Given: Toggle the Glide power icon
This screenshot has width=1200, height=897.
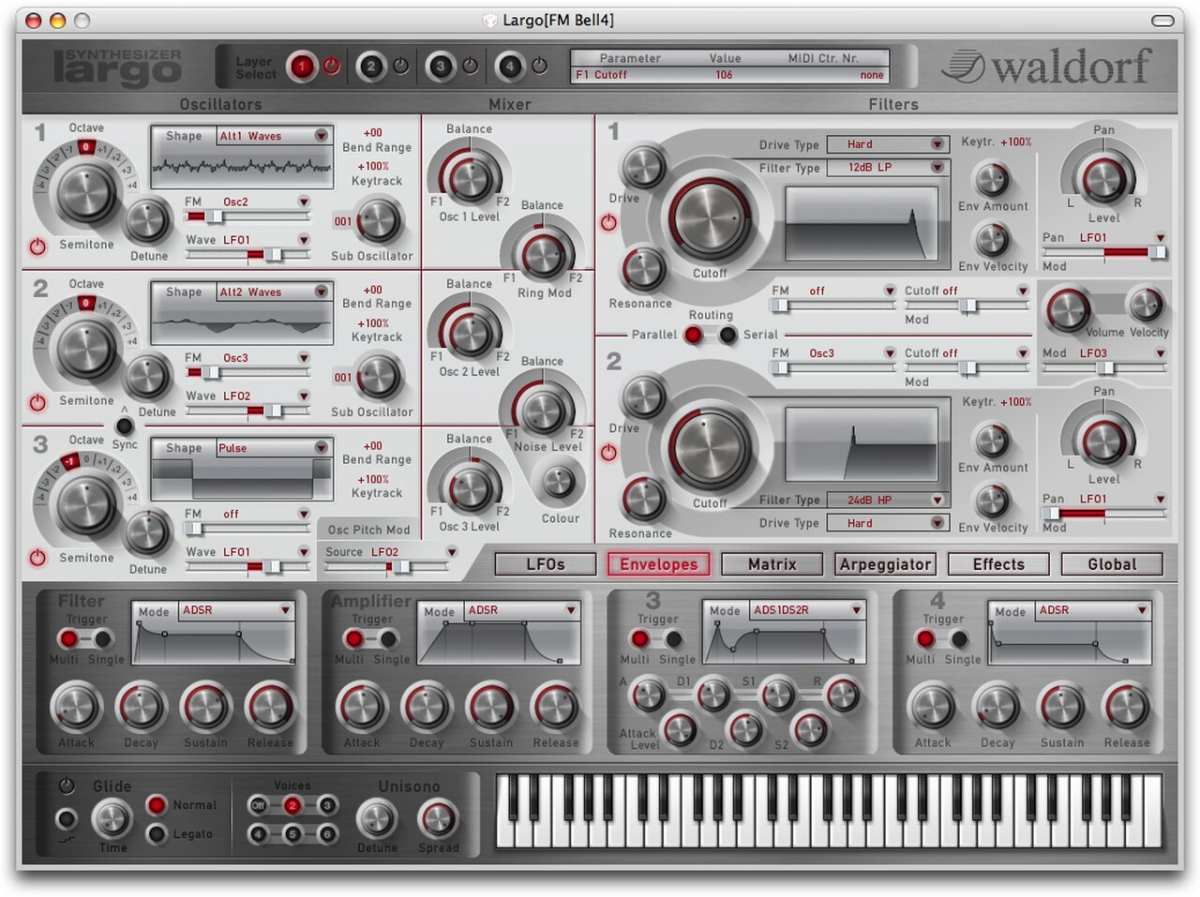Looking at the screenshot, I should pyautogui.click(x=67, y=785).
